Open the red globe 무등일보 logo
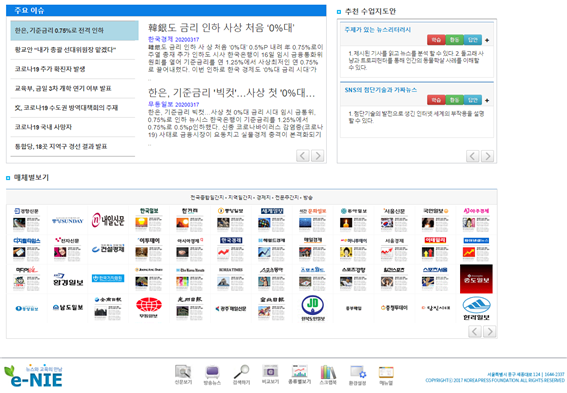Screen dimensions: 567x393 pyautogui.click(x=149, y=307)
